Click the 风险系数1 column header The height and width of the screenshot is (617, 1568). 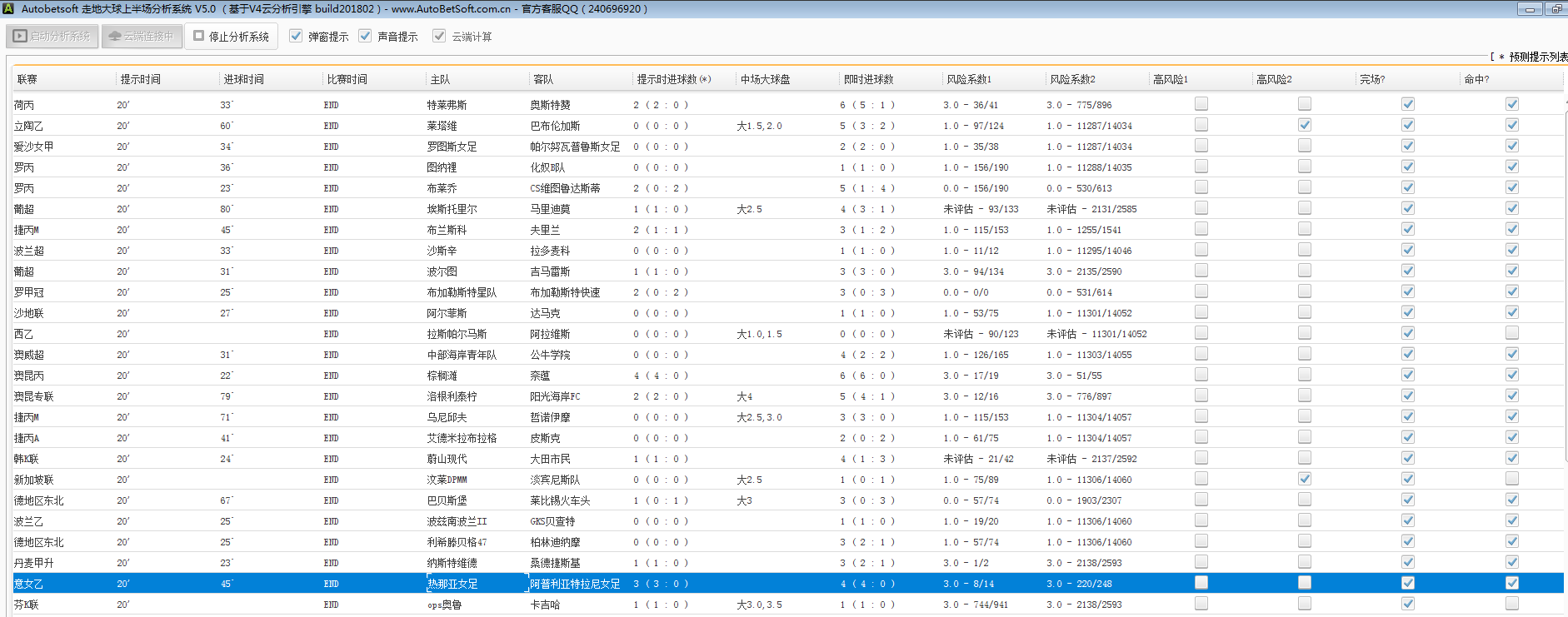969,79
